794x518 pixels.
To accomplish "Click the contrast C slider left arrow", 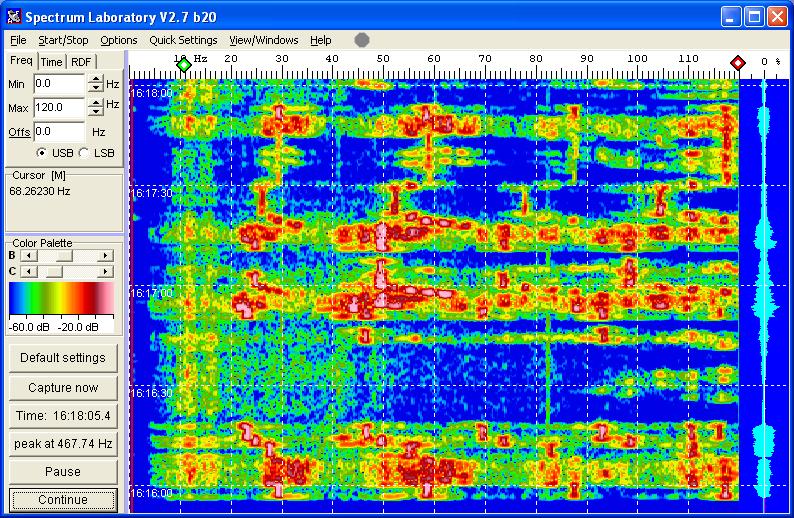I will pos(29,272).
